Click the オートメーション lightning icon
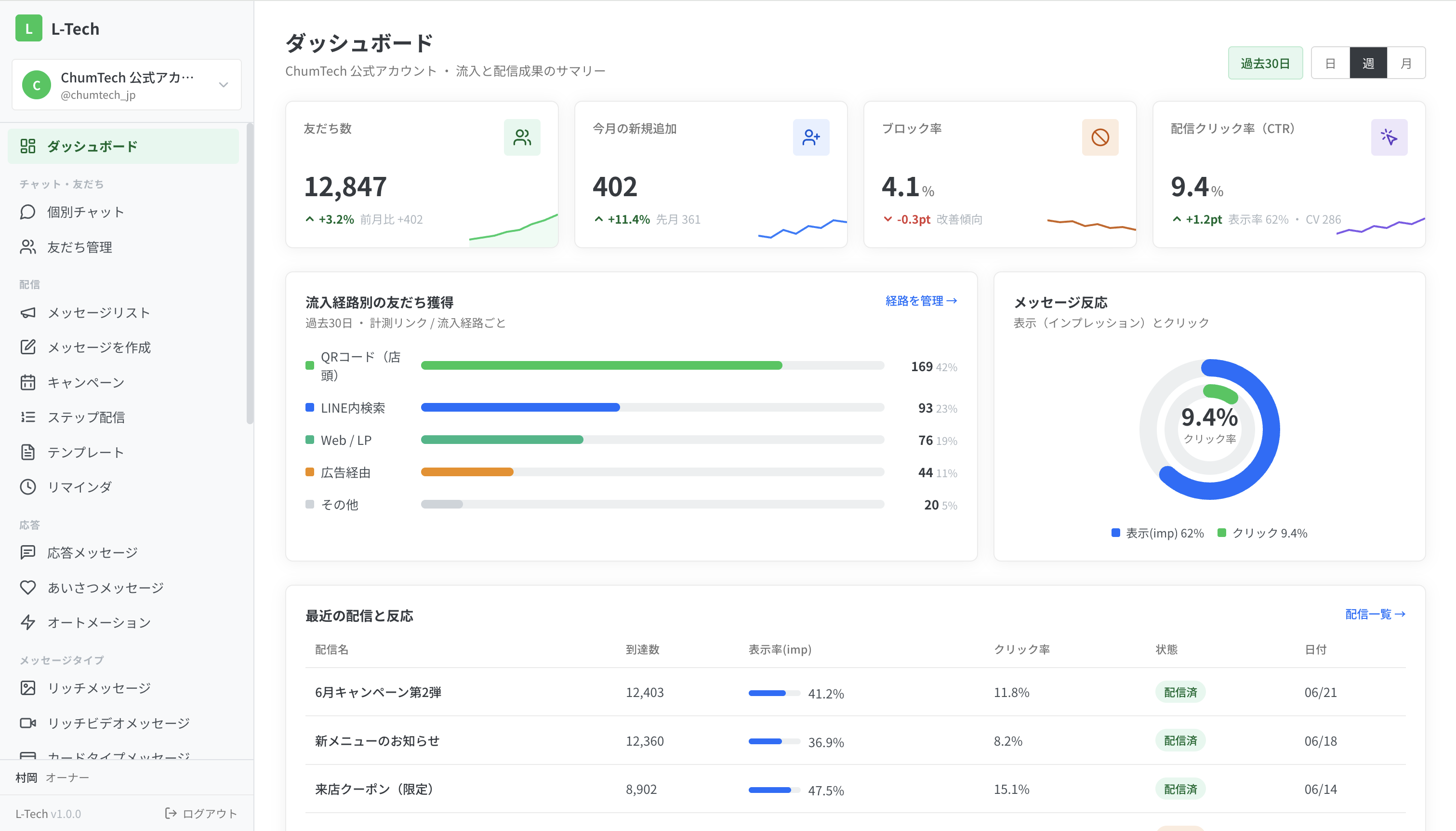Screen dimensions: 1456x831 coord(28,622)
